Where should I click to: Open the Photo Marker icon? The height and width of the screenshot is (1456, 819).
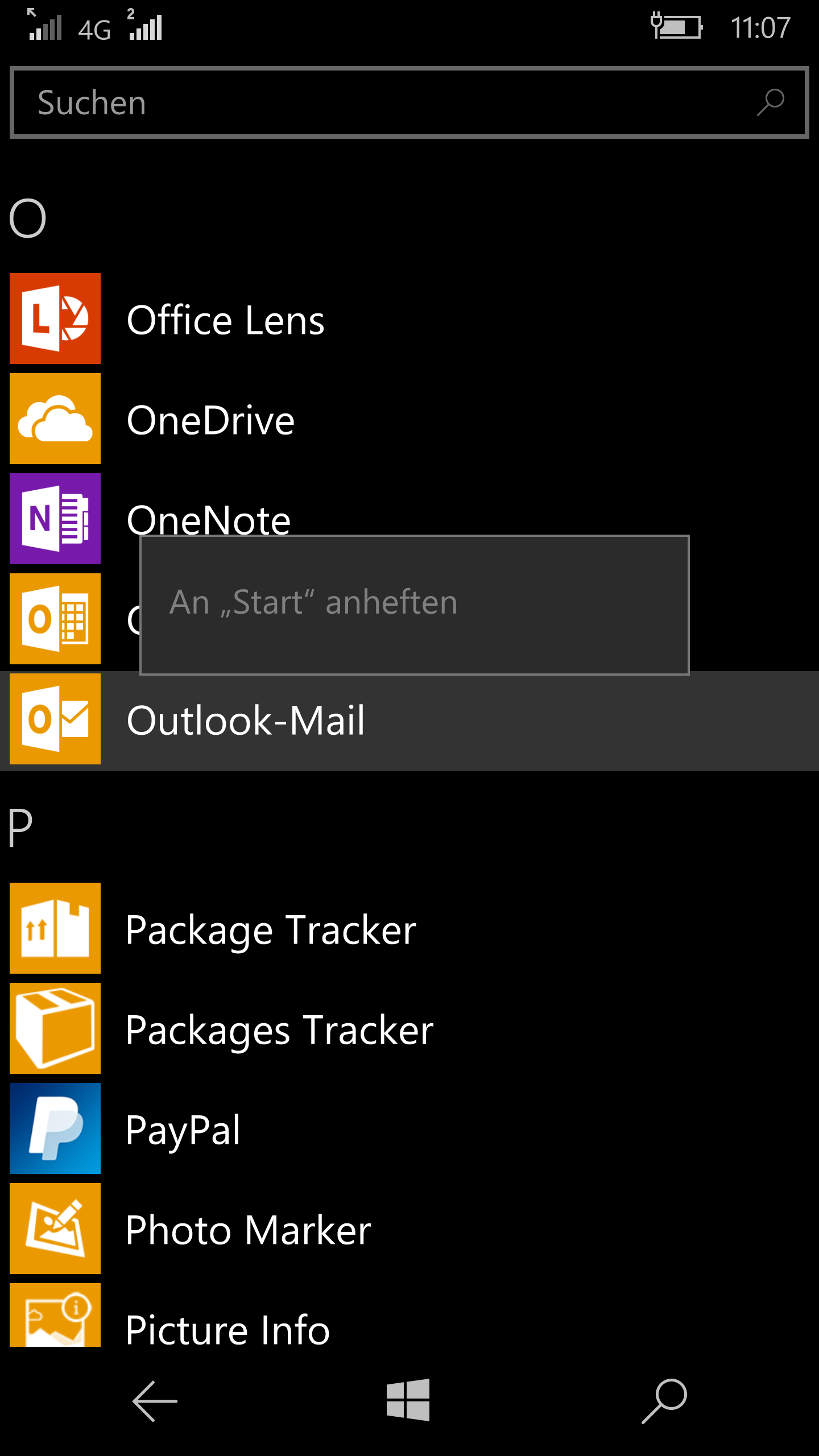[x=55, y=1228]
